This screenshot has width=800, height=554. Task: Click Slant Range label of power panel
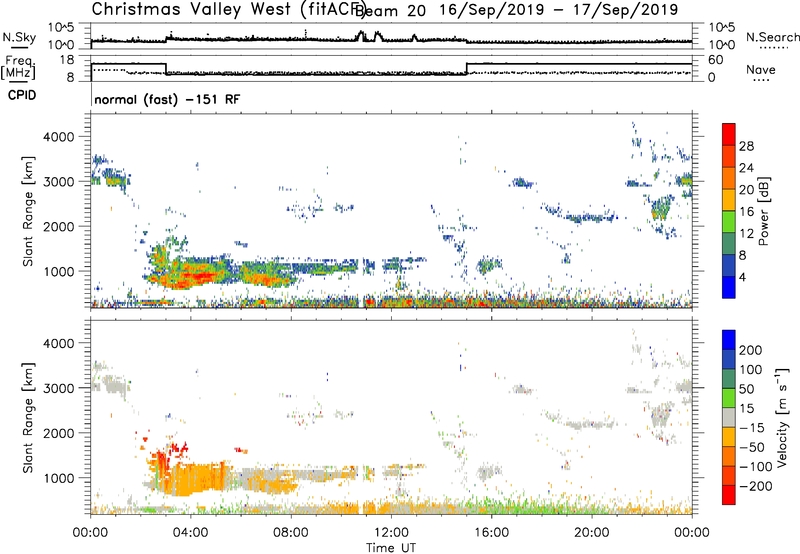click(x=28, y=211)
